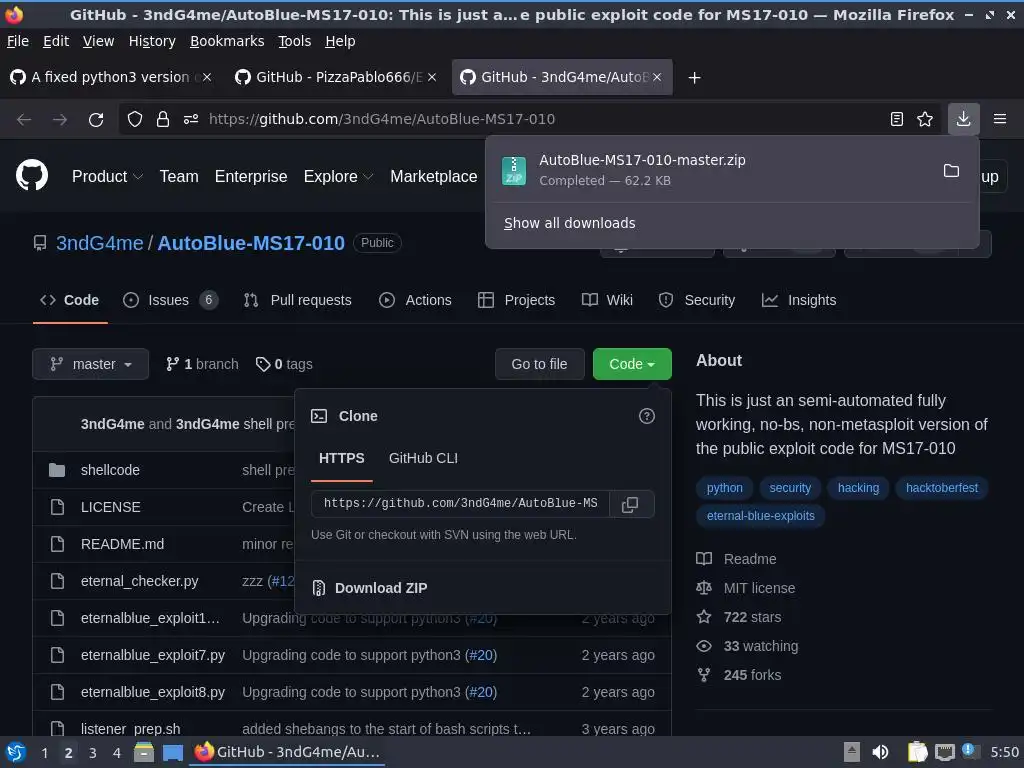Screen dimensions: 1024x768
Task: Open the hacktoberfest topic tag
Action: pos(942,488)
